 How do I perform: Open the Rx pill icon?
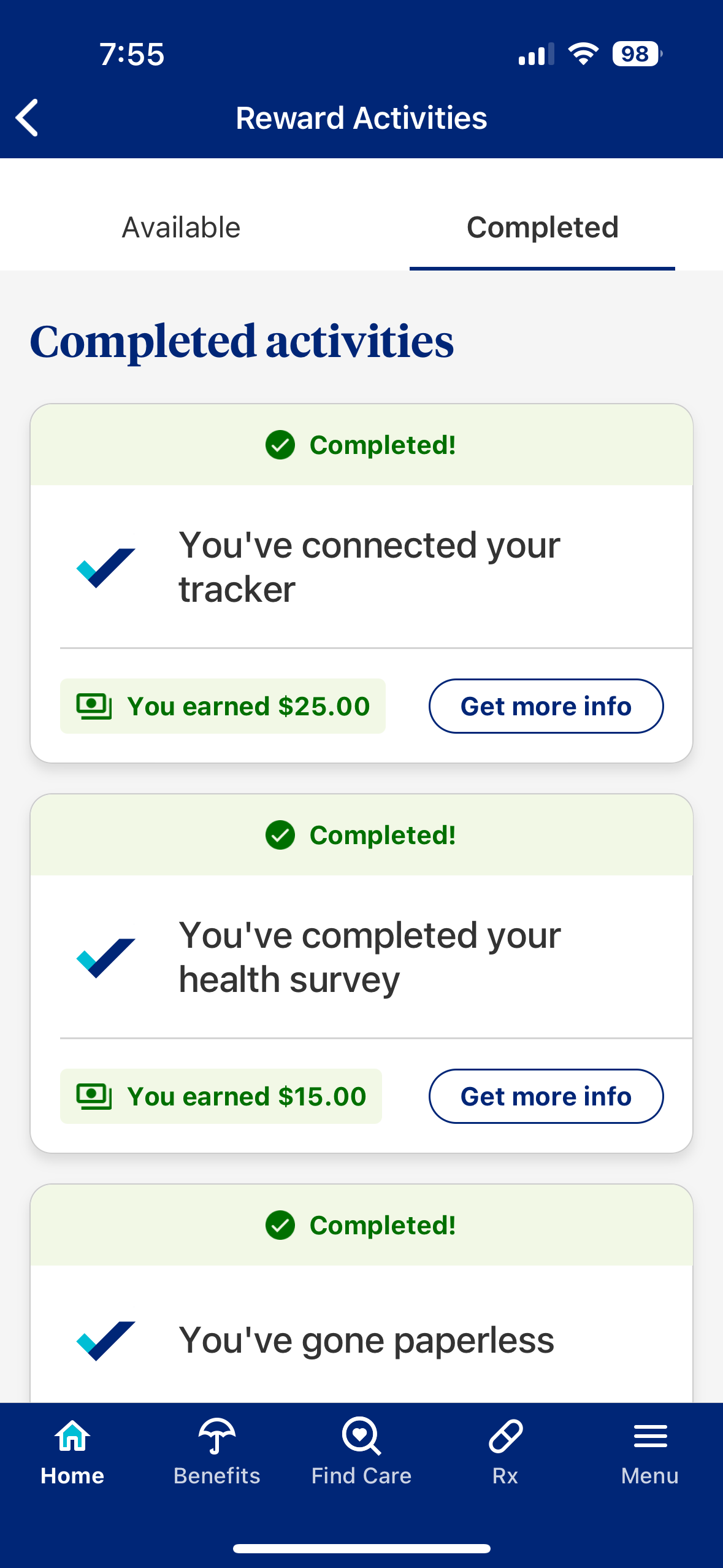click(x=505, y=1436)
